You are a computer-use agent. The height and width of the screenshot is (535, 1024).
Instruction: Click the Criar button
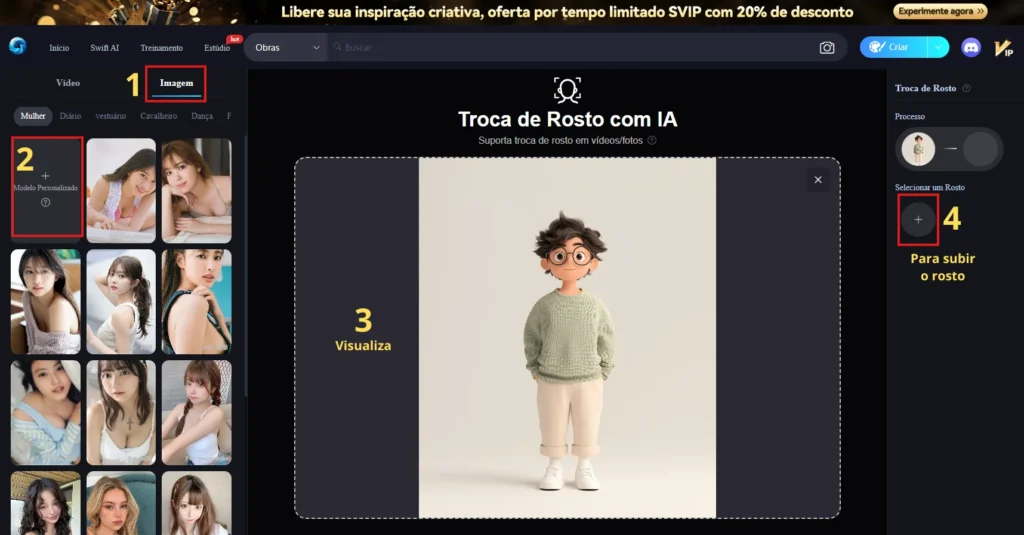click(x=893, y=47)
